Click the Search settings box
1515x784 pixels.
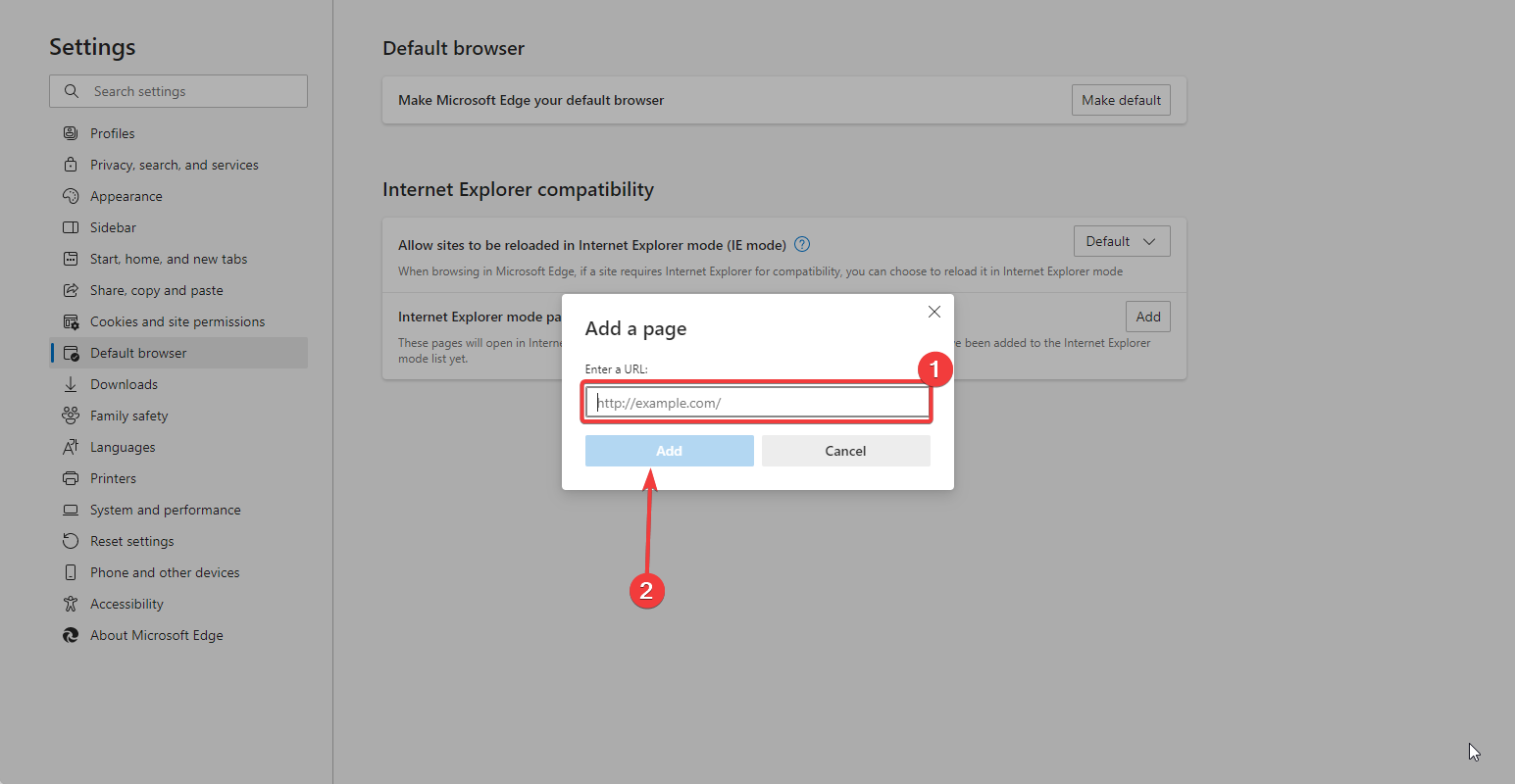pos(178,91)
